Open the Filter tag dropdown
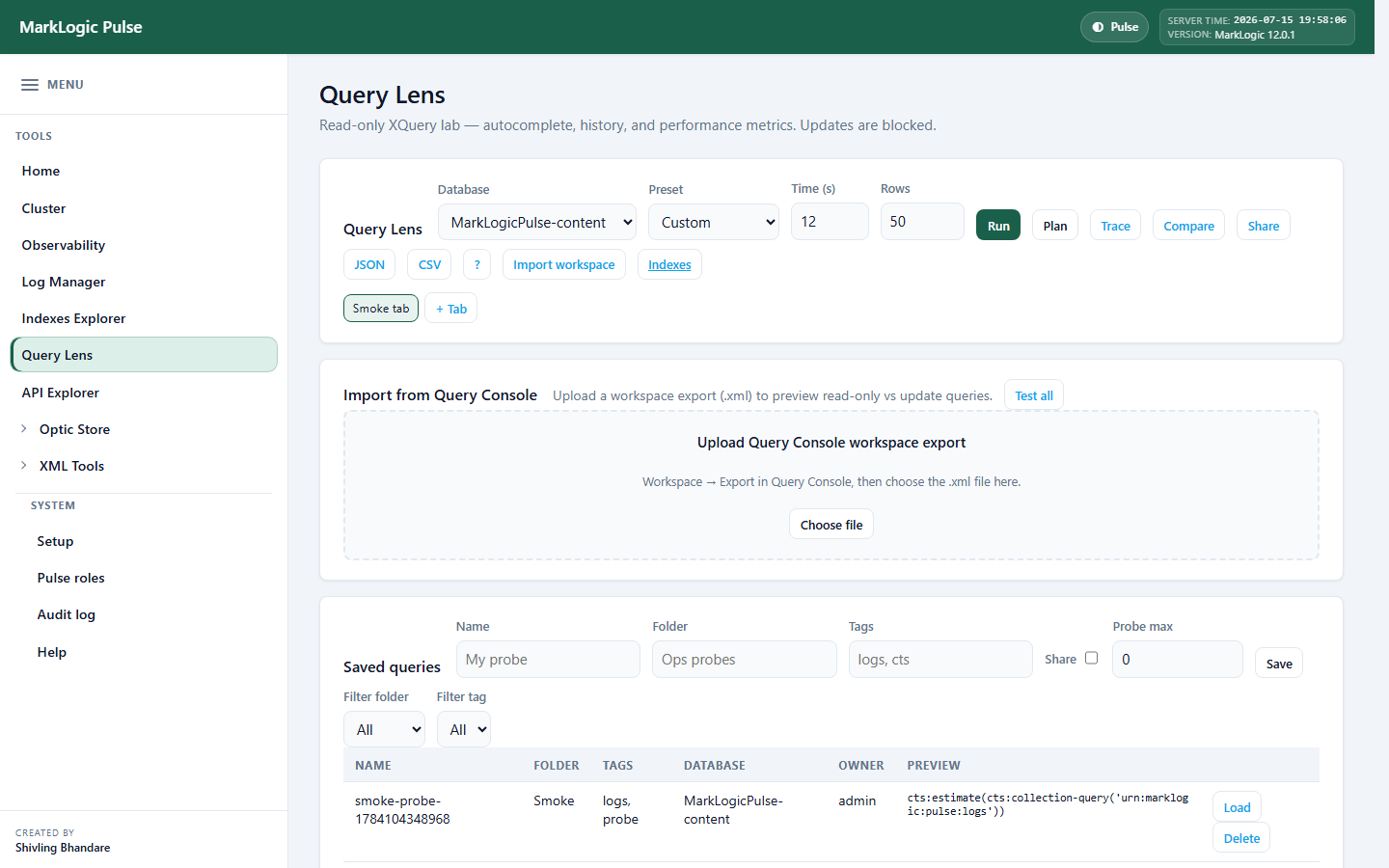This screenshot has height=868, width=1389. coord(464,729)
